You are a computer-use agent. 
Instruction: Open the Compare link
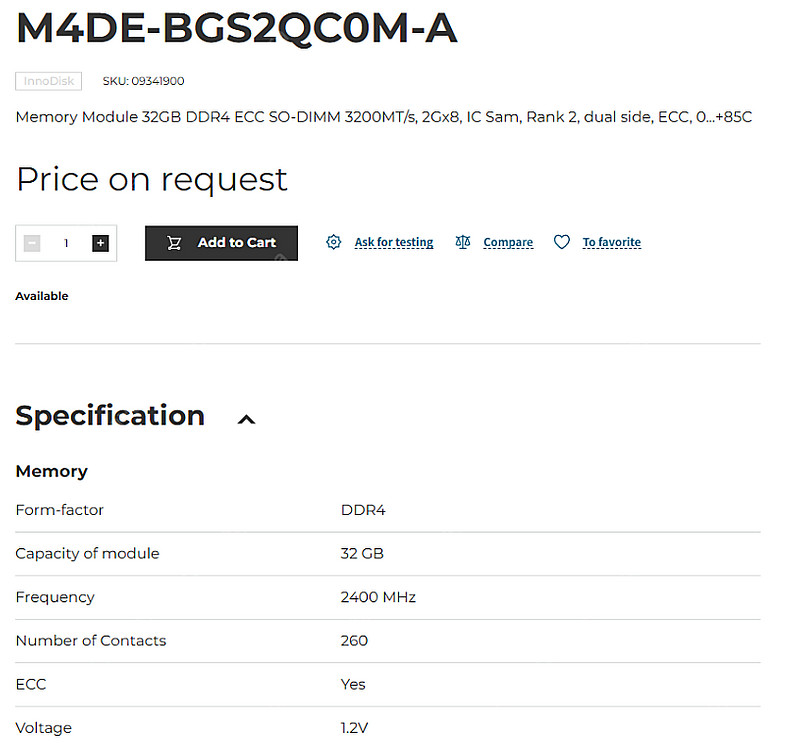tap(508, 242)
